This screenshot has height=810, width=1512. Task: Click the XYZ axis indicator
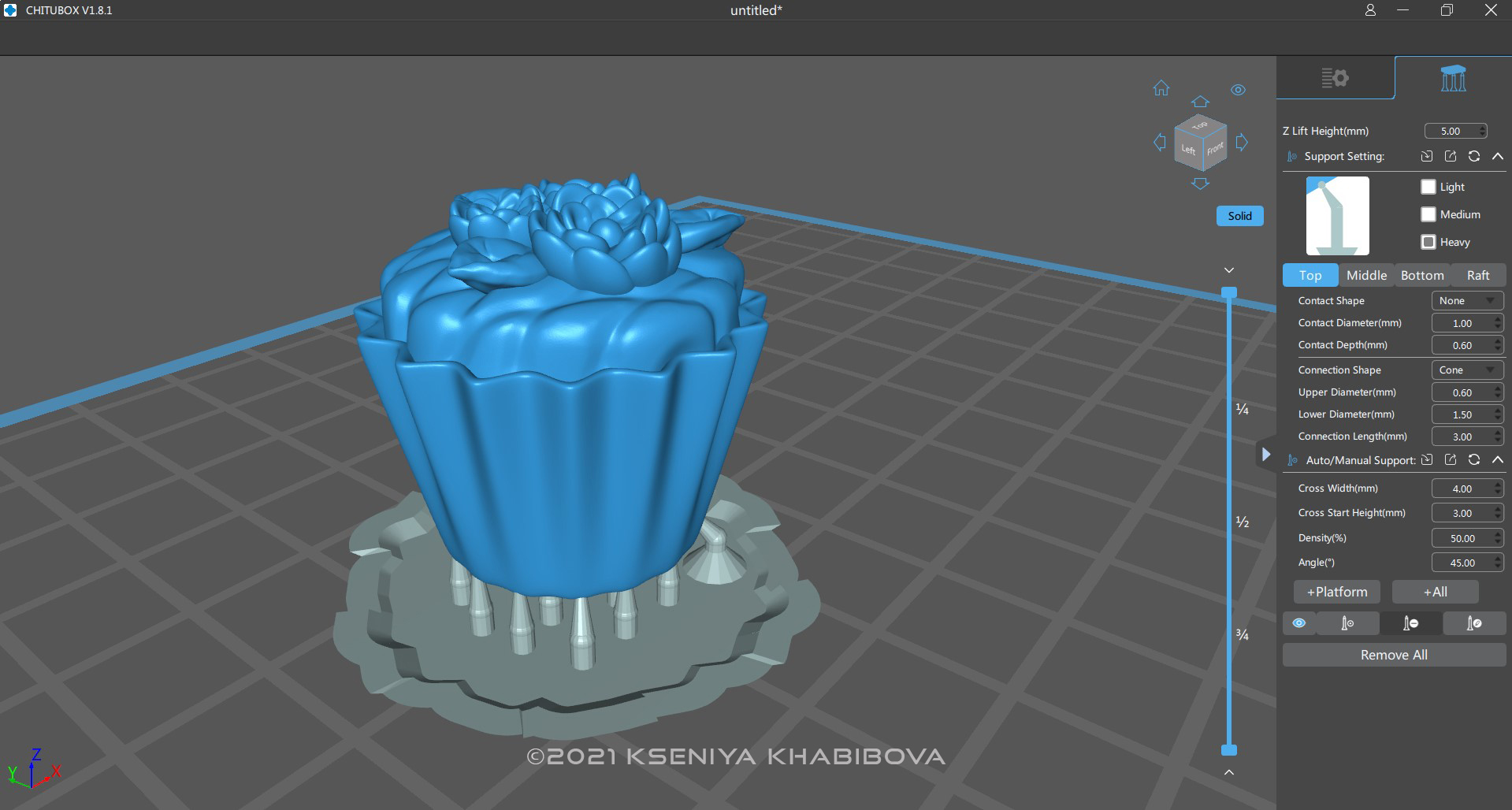pos(33,768)
